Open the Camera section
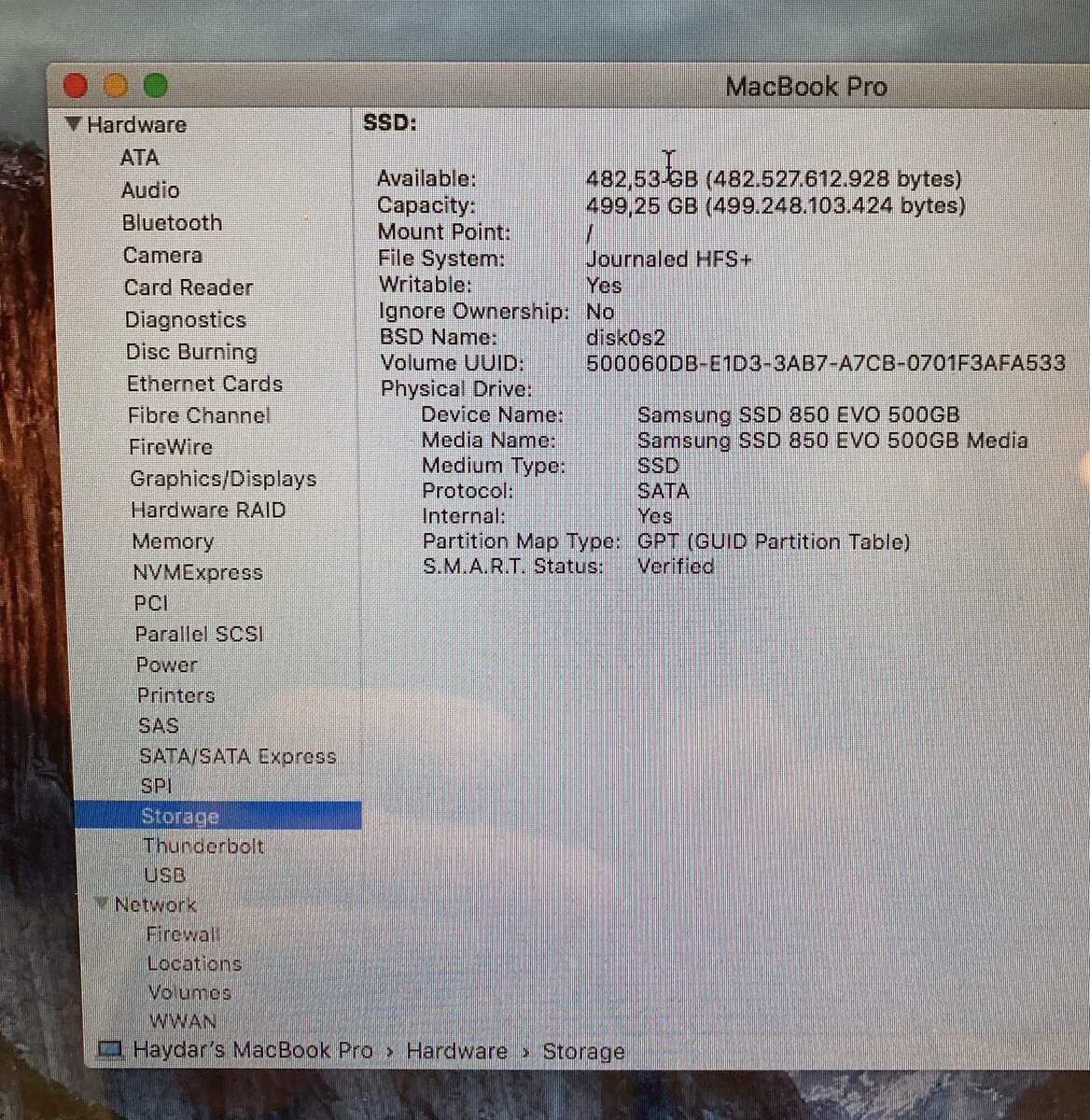Screen dimensions: 1090x1120 coord(162,255)
